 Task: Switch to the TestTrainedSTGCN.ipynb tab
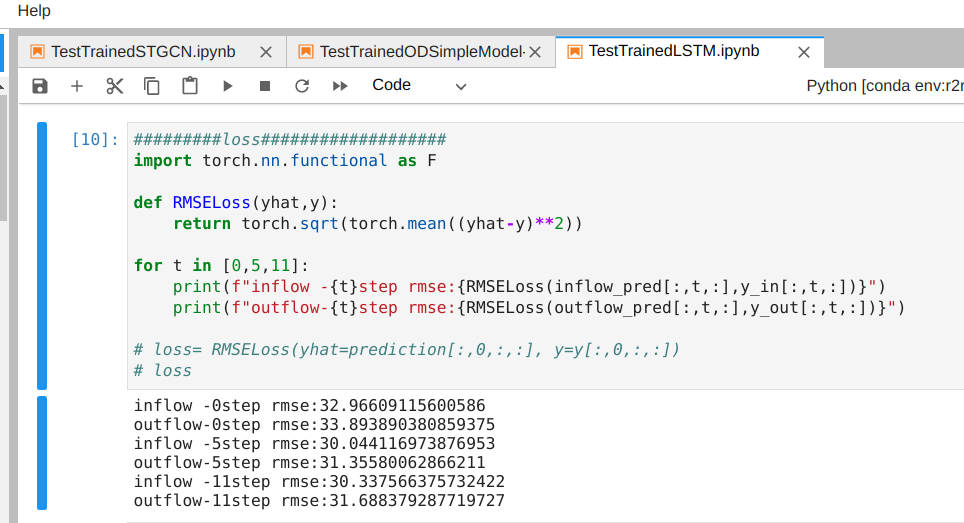pyautogui.click(x=142, y=51)
